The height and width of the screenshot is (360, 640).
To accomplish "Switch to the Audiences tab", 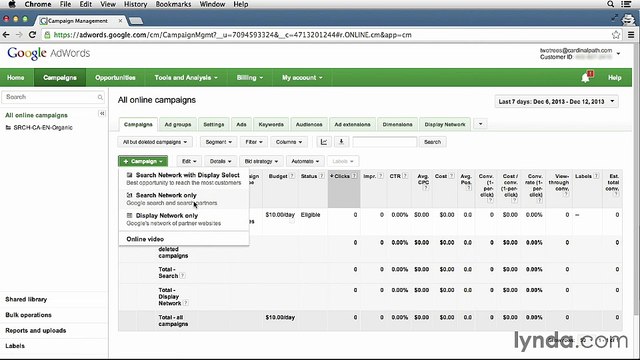I will [309, 124].
